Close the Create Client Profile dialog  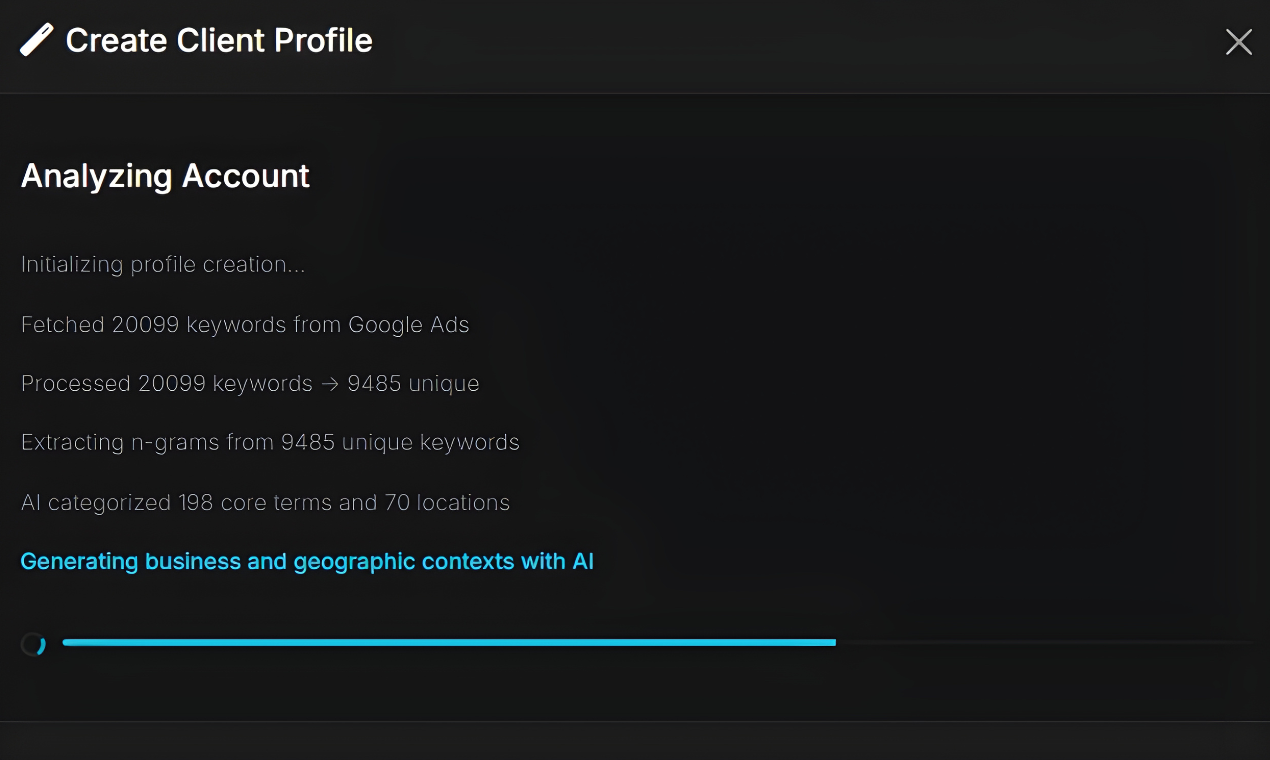click(1238, 42)
